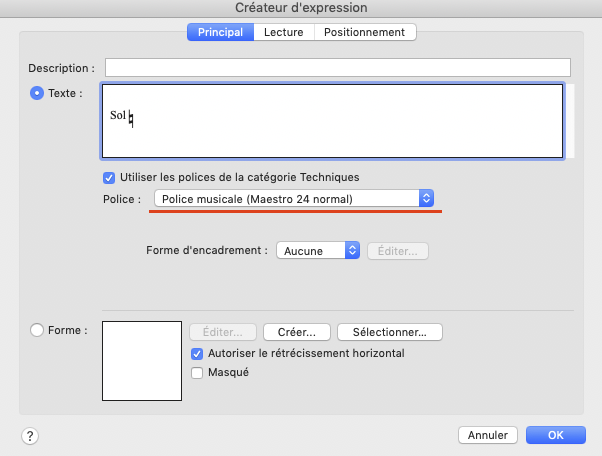Image resolution: width=602 pixels, height=456 pixels.
Task: Cancel the dialog with Annuler
Action: click(x=488, y=436)
